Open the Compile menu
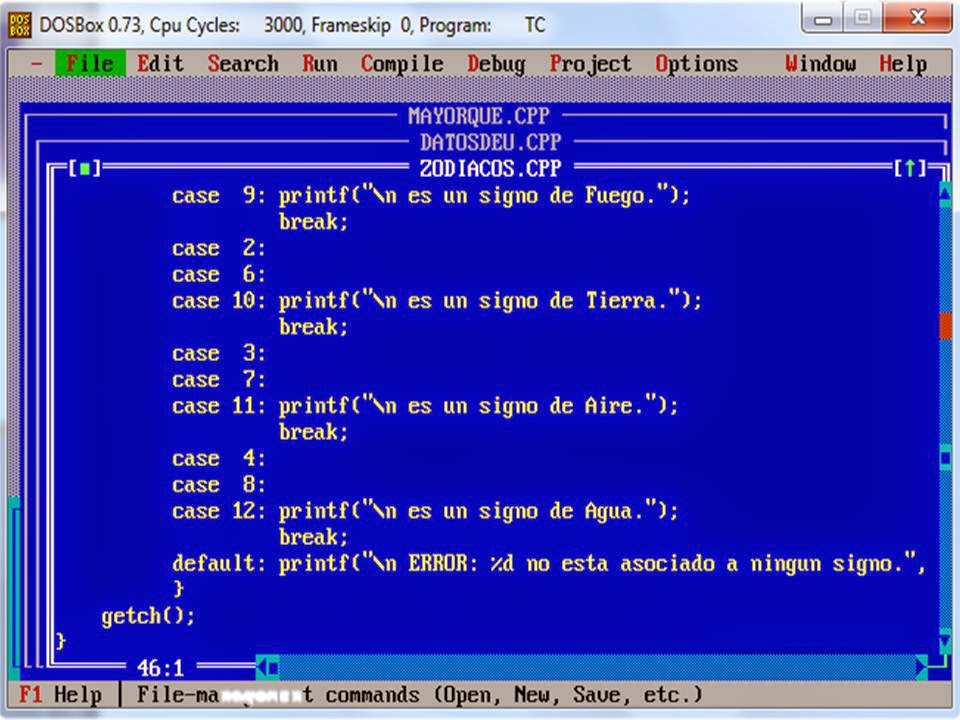 [401, 63]
